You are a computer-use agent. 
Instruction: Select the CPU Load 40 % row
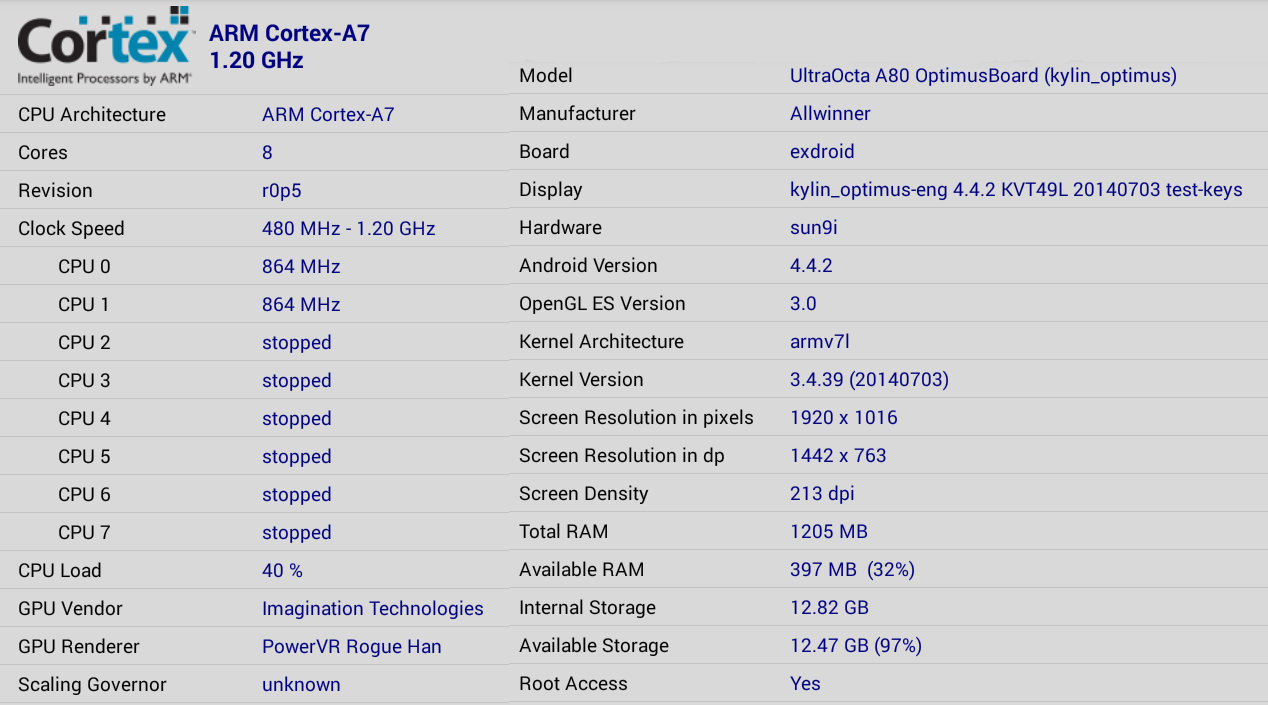(254, 570)
